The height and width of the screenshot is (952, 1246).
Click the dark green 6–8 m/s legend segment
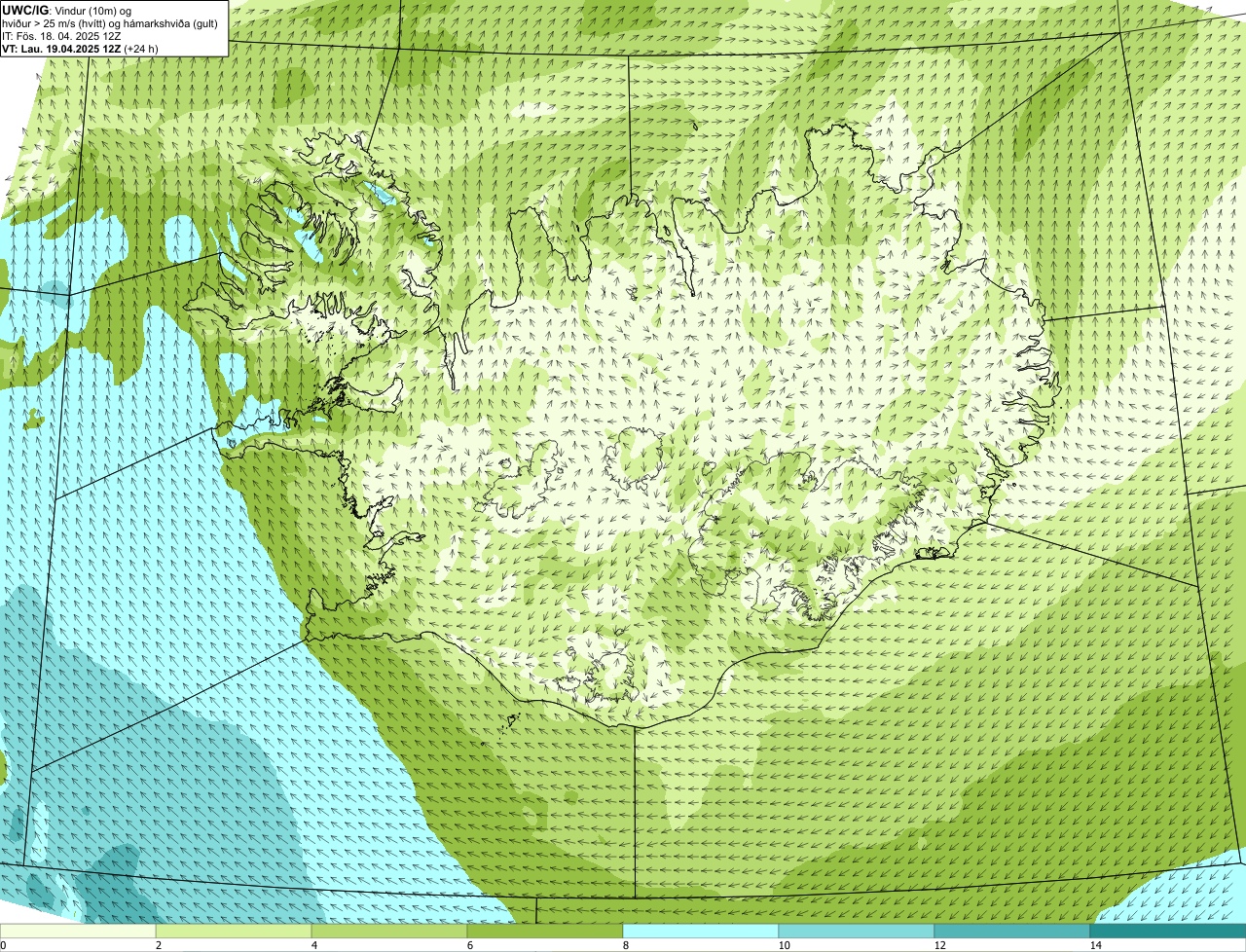pyautogui.click(x=545, y=931)
